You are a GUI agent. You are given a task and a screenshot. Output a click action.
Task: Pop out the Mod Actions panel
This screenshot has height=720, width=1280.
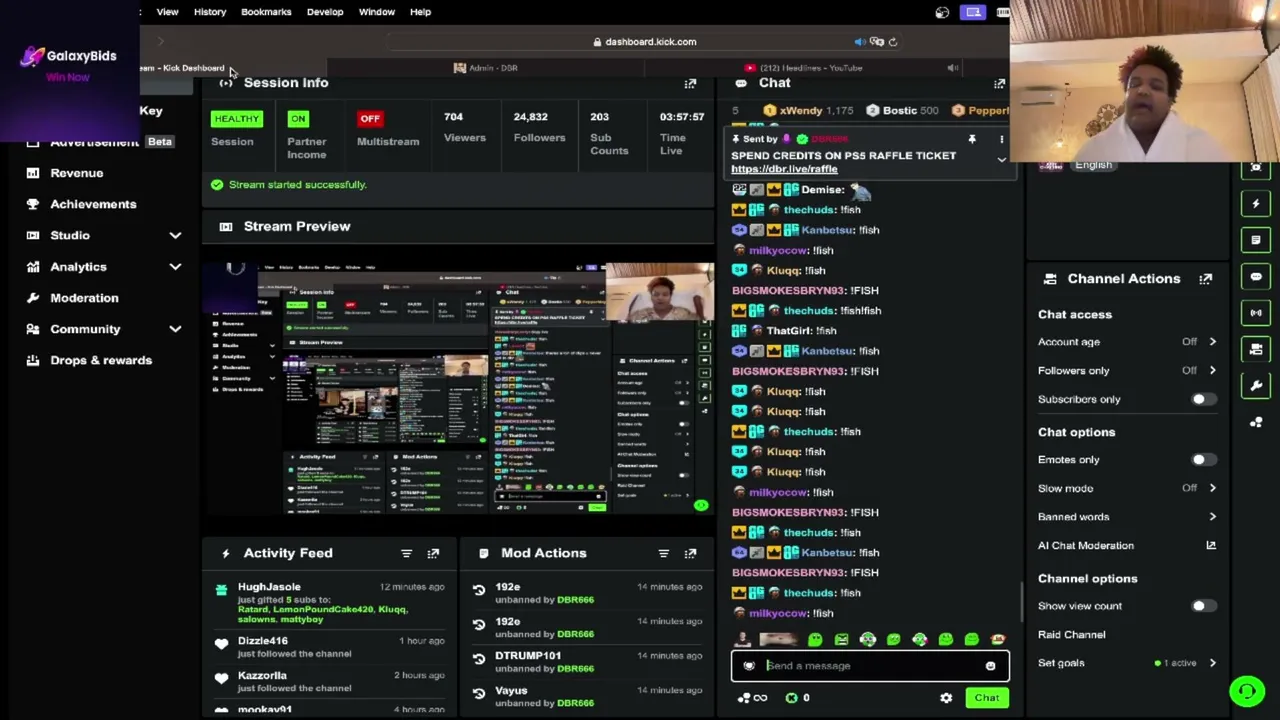pyautogui.click(x=690, y=553)
